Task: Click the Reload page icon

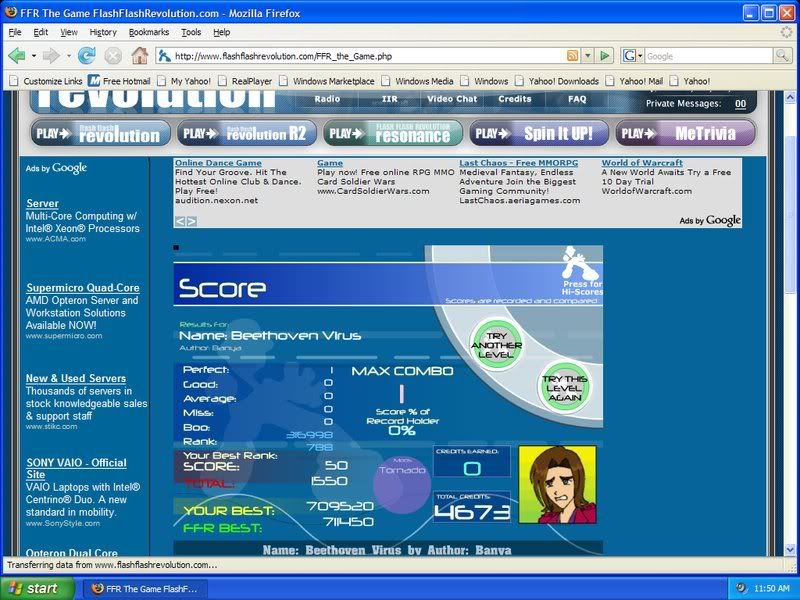Action: (x=87, y=56)
